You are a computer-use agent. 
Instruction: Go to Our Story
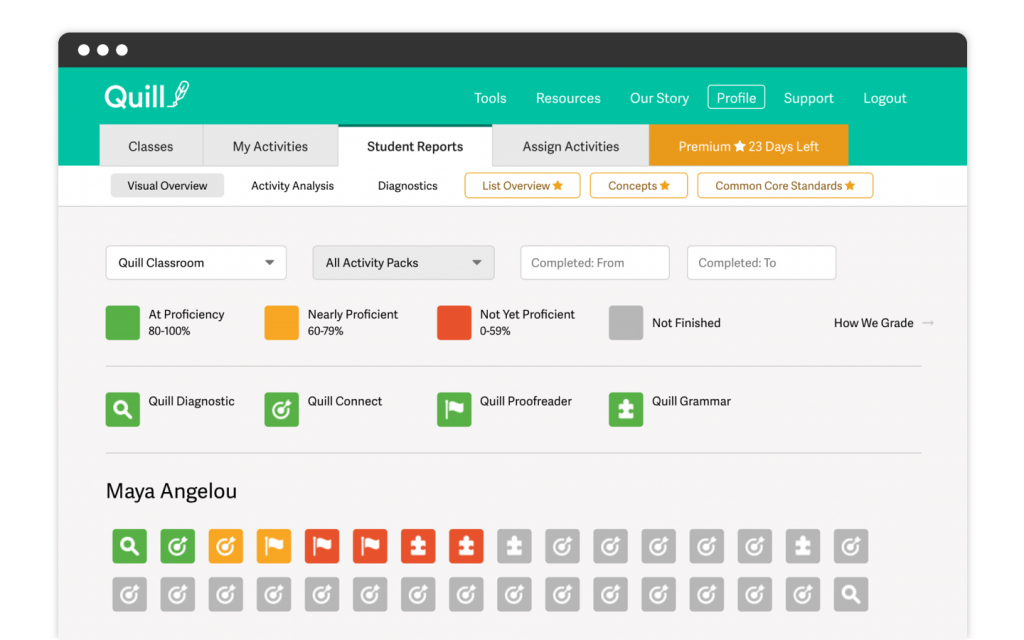[x=659, y=98]
